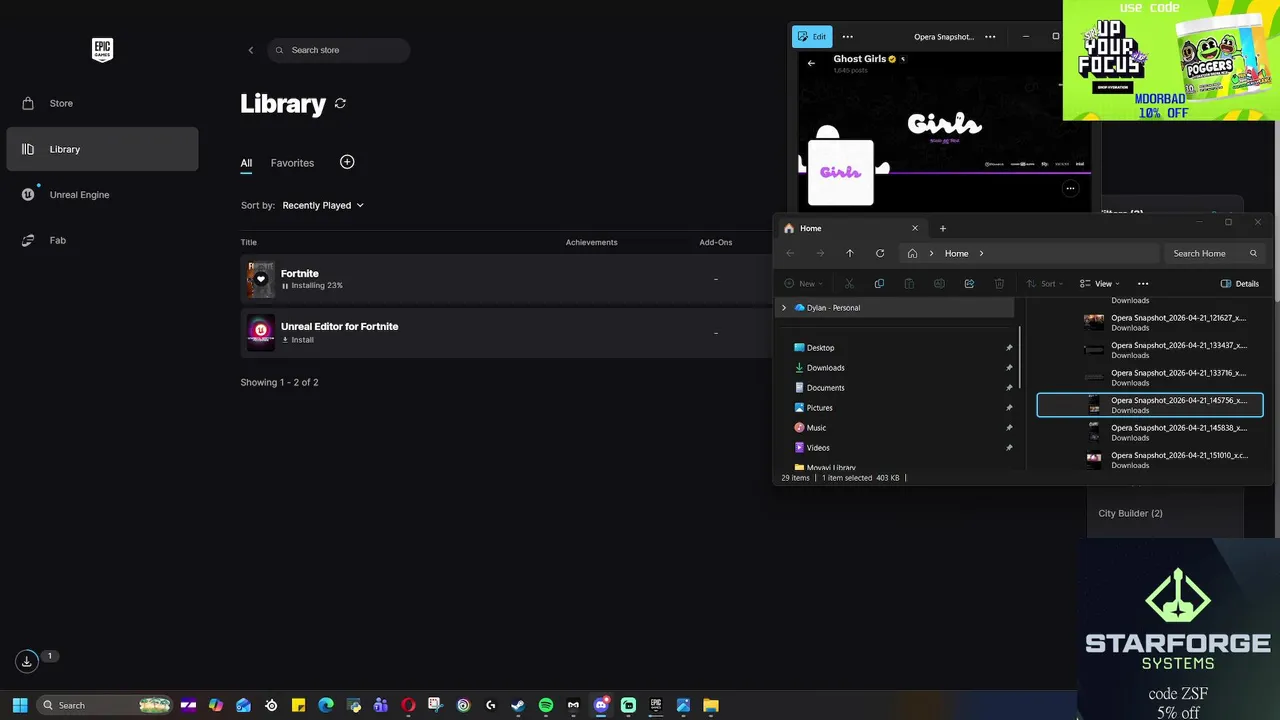1280x720 pixels.
Task: Click the Epic Games logo
Action: click(102, 50)
